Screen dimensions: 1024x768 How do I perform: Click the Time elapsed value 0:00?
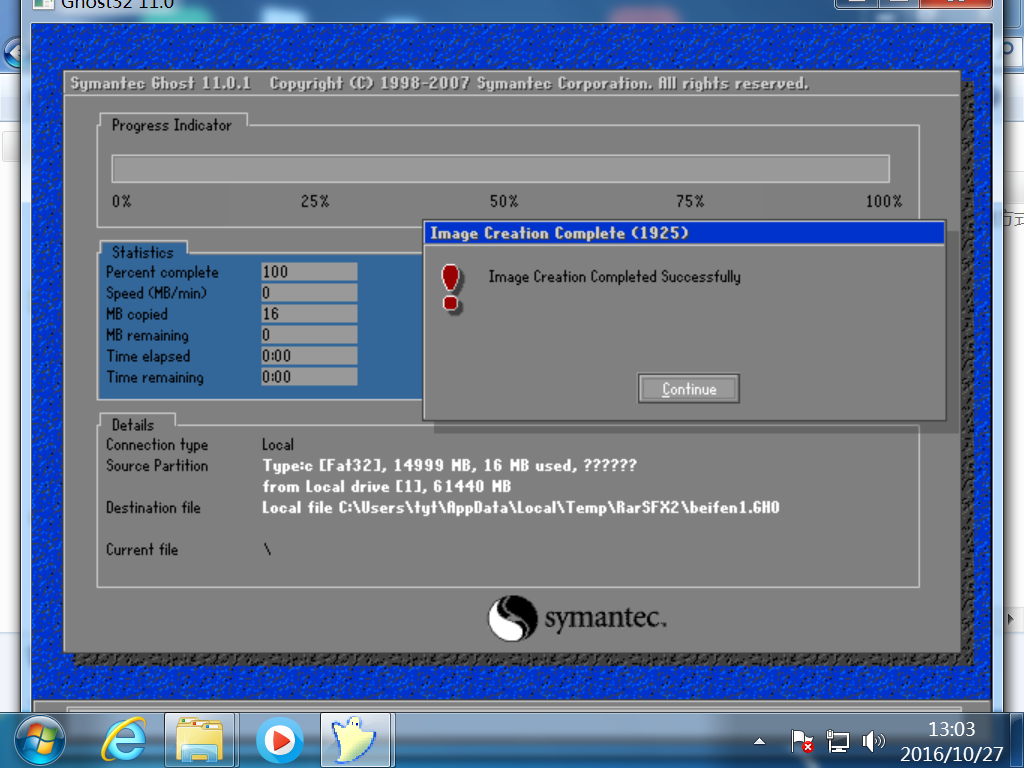point(309,355)
